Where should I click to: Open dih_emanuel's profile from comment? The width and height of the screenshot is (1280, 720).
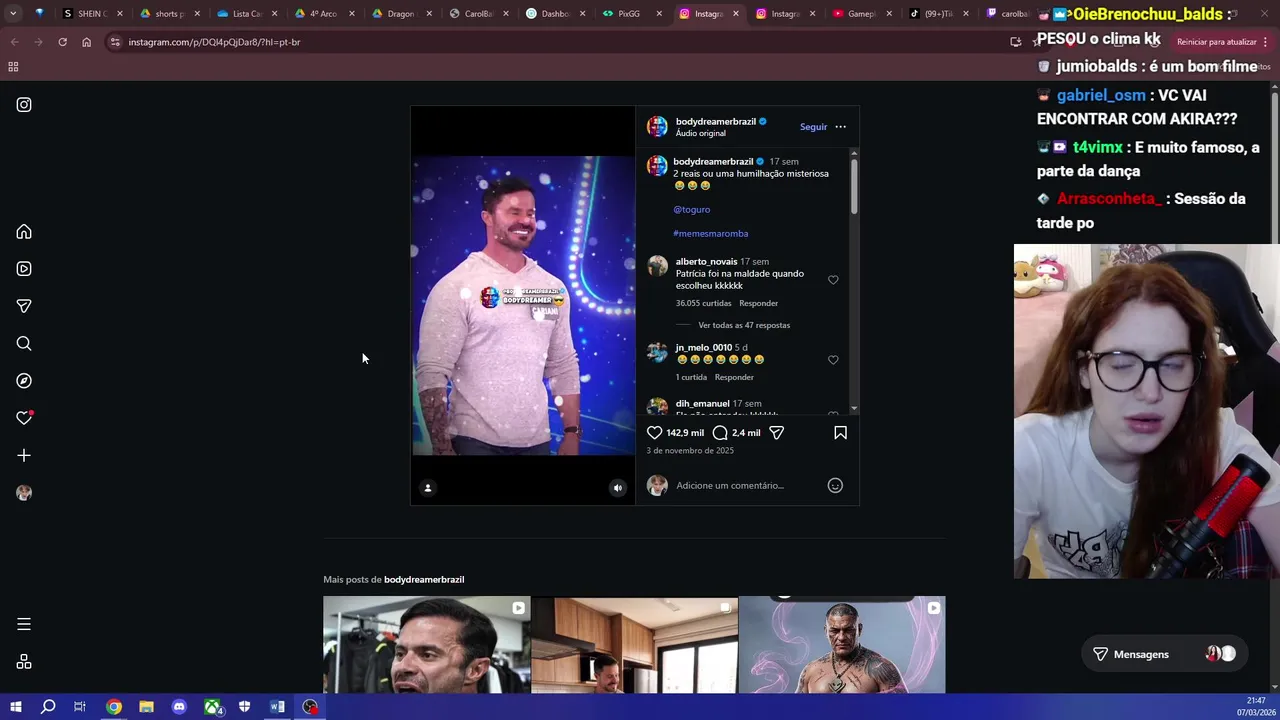pos(702,404)
